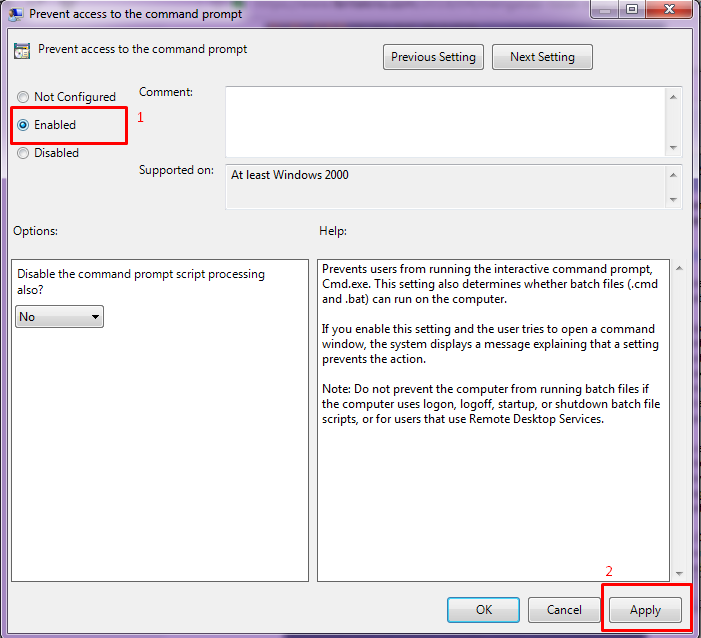The image size is (701, 638).
Task: Click the policy setting icon beside heading
Action: tap(22, 51)
